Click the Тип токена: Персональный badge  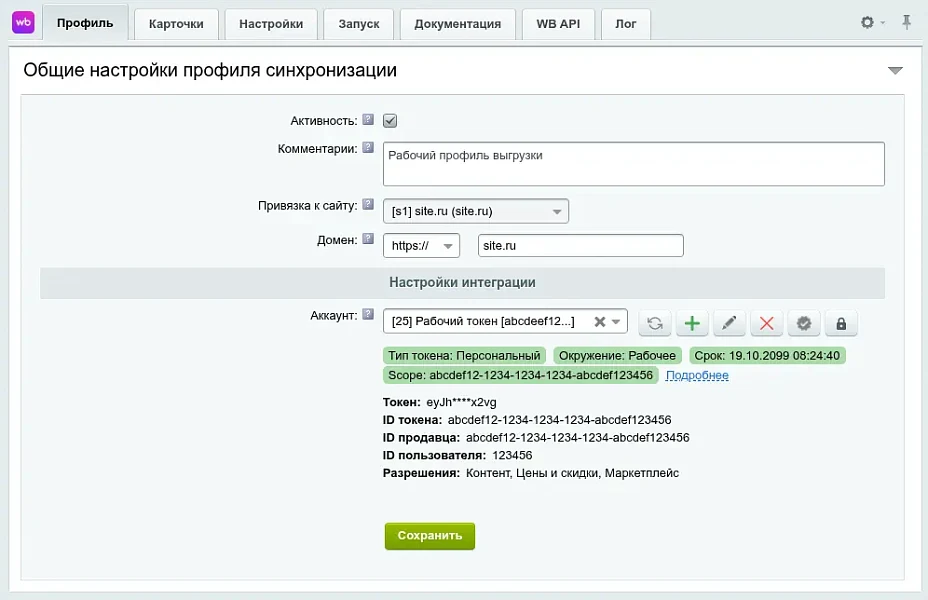tap(465, 356)
